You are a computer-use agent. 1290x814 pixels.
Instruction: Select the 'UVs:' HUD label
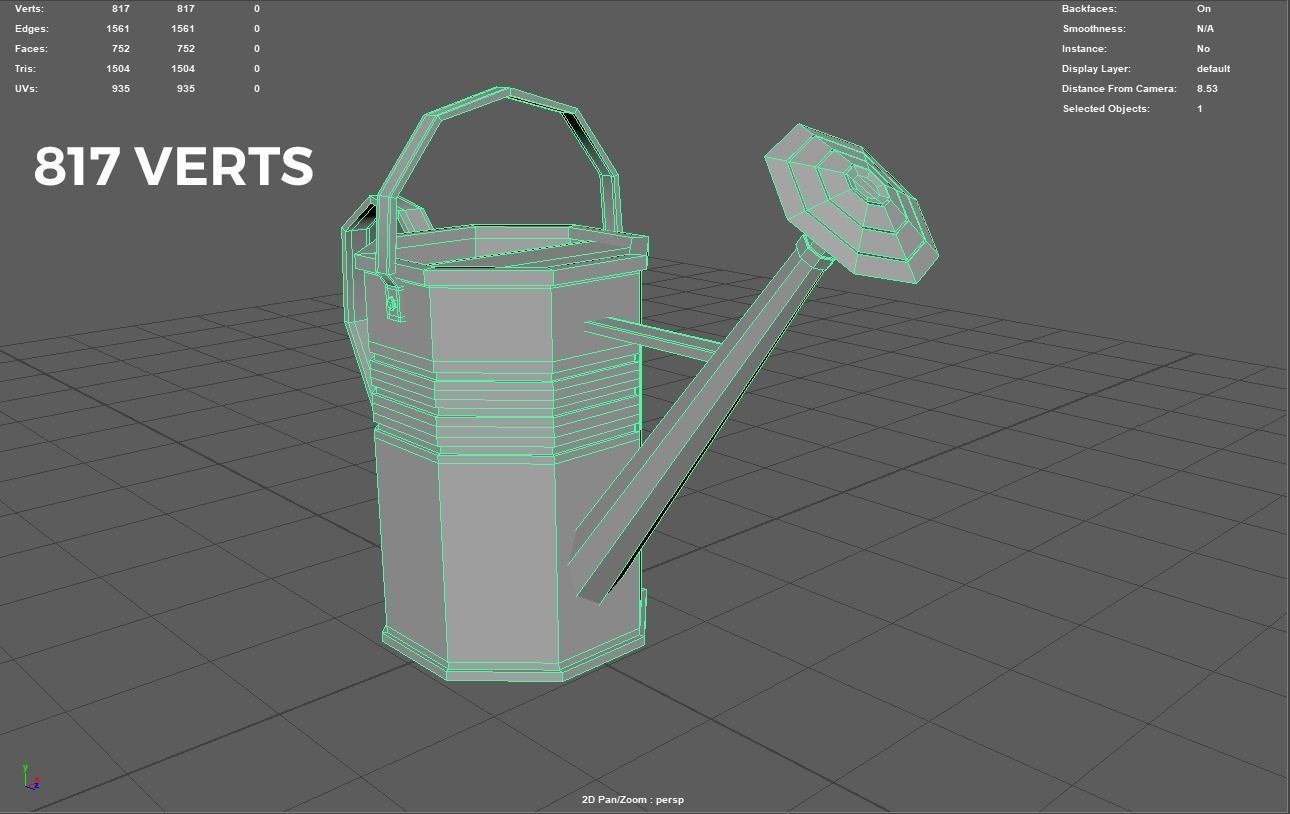tap(28, 88)
